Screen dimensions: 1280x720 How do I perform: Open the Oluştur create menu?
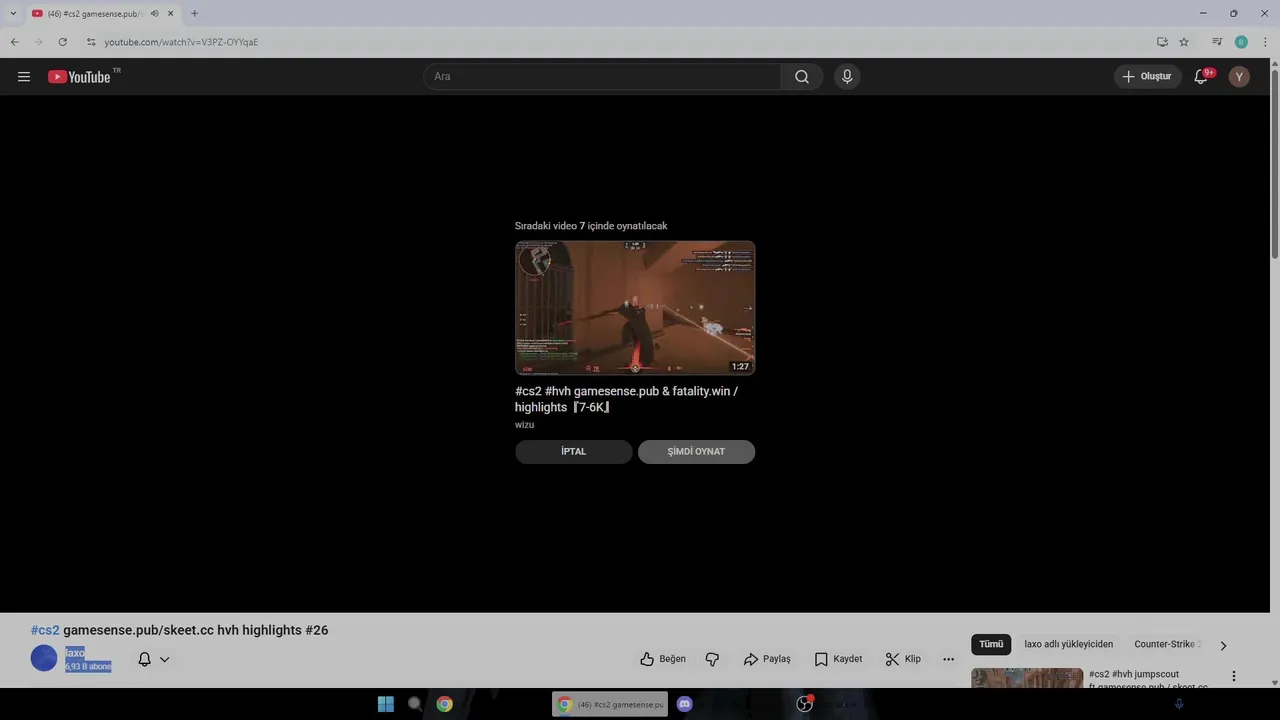click(1147, 76)
